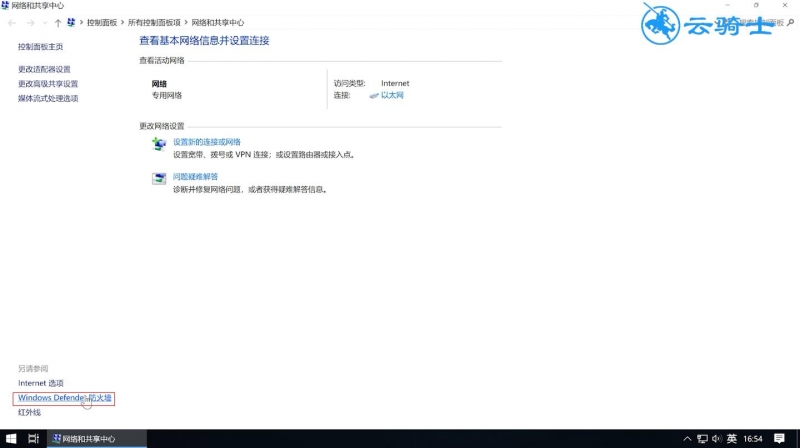800x448 pixels.
Task: Open recent locations dropdown arrow
Action: point(45,23)
